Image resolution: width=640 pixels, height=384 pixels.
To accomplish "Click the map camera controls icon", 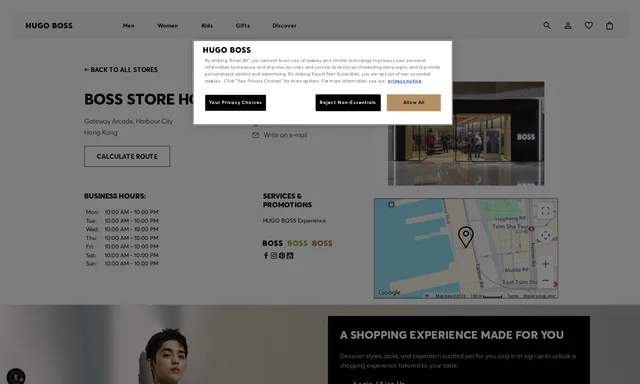I will 545,235.
